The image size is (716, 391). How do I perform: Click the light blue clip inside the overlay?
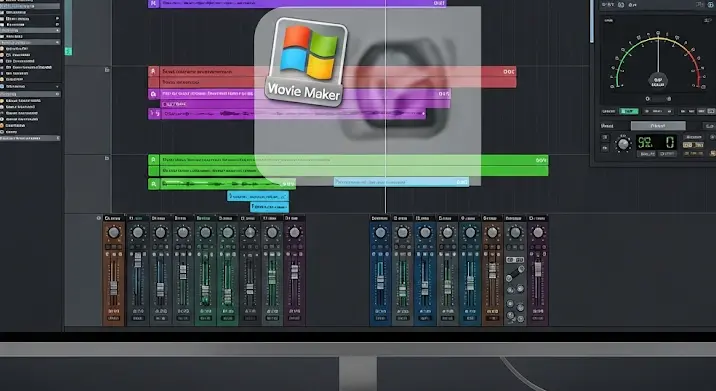click(401, 182)
